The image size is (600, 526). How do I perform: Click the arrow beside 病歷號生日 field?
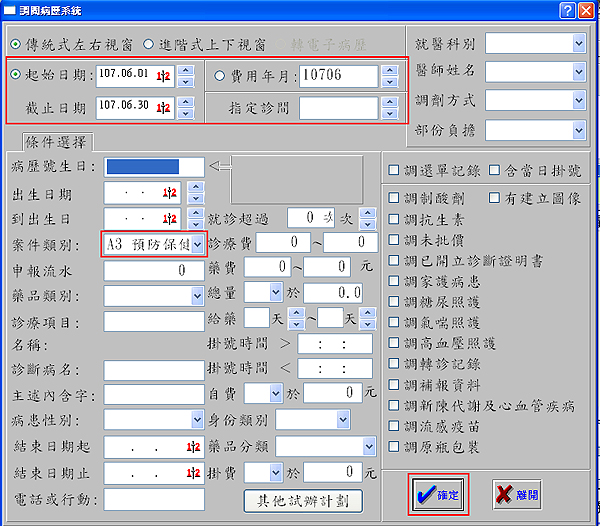point(219,165)
